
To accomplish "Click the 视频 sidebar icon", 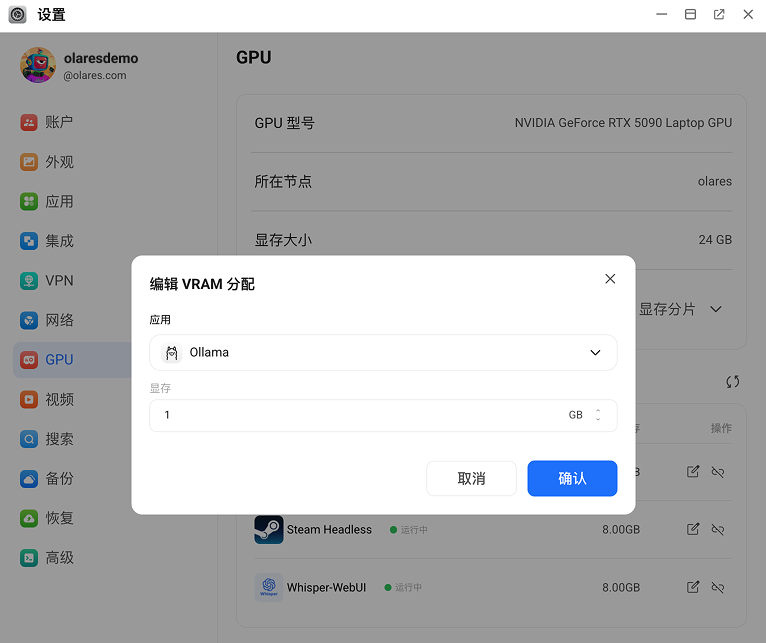I will 29,400.
